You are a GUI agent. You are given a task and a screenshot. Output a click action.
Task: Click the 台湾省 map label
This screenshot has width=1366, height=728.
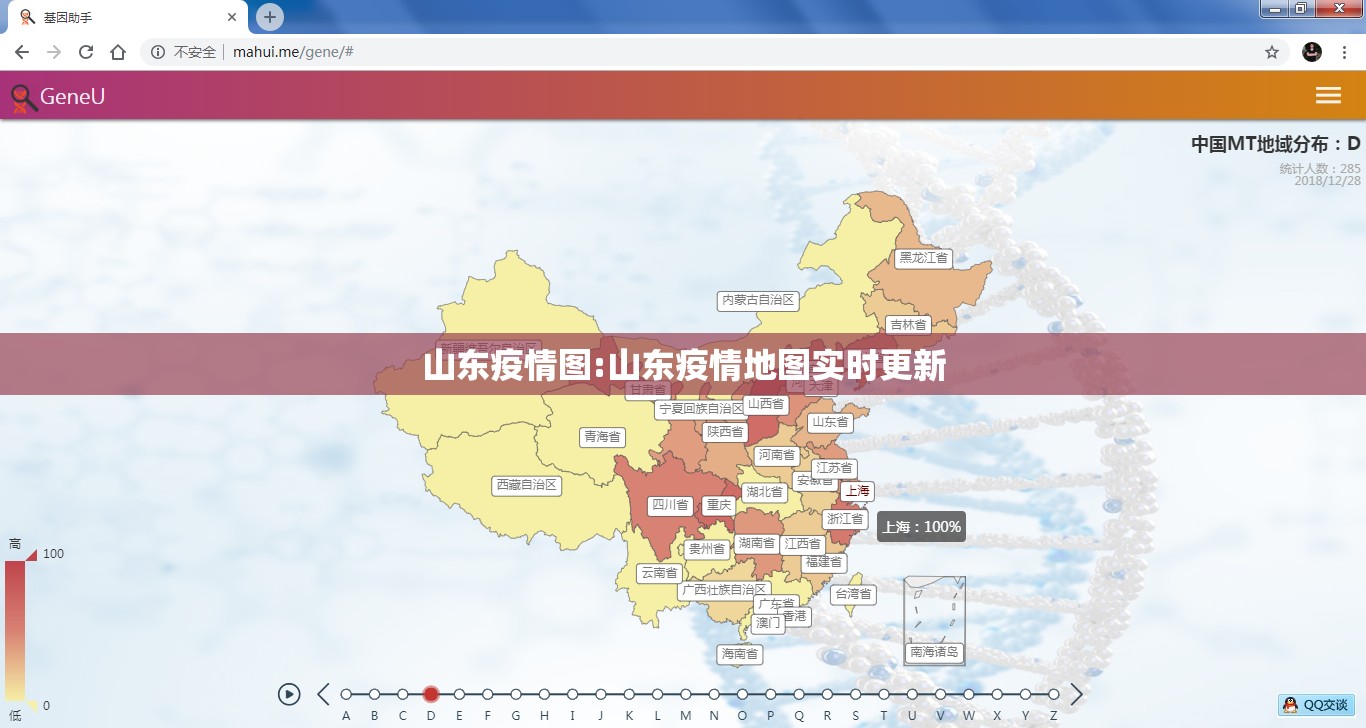click(853, 594)
